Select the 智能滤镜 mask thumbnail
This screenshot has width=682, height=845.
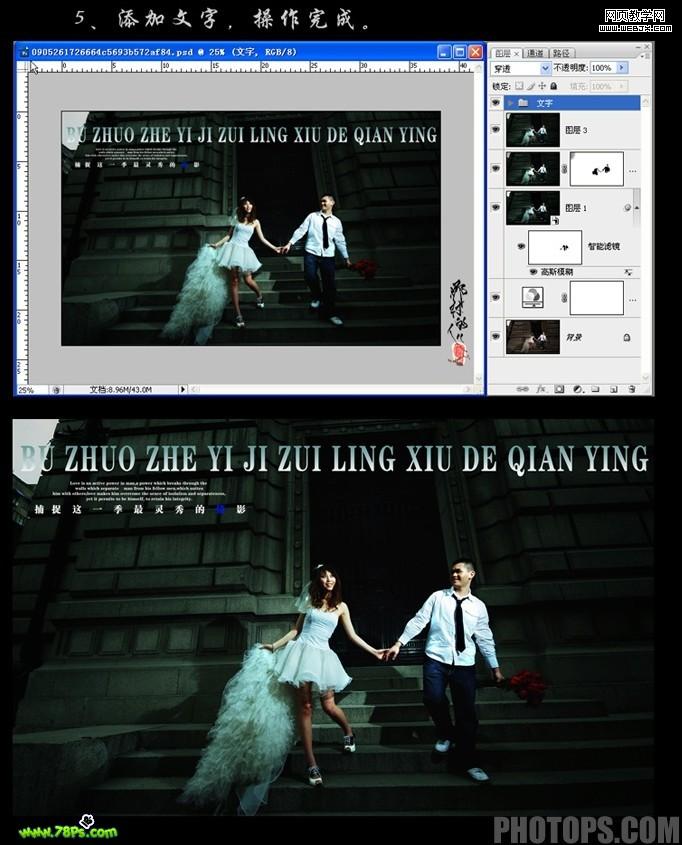(x=555, y=247)
